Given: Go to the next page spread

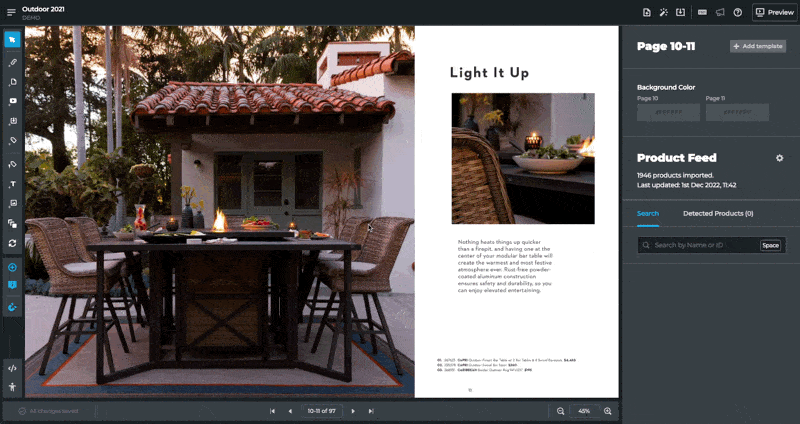Looking at the screenshot, I should [x=353, y=411].
